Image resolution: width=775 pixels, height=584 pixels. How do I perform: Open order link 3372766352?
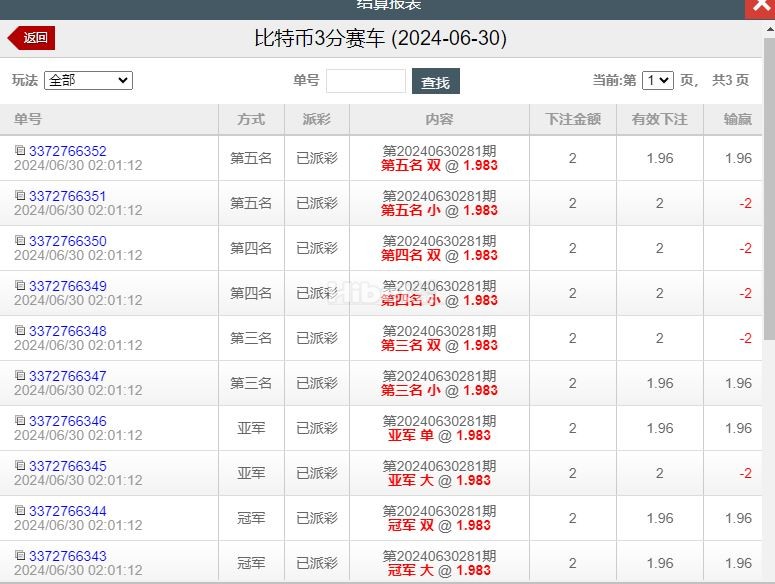[68, 151]
